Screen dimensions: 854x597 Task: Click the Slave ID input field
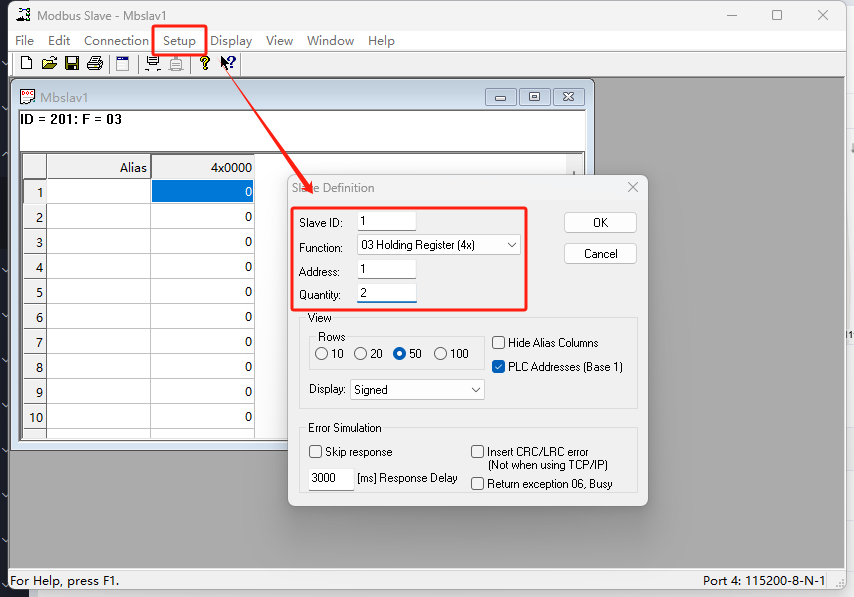click(x=386, y=222)
